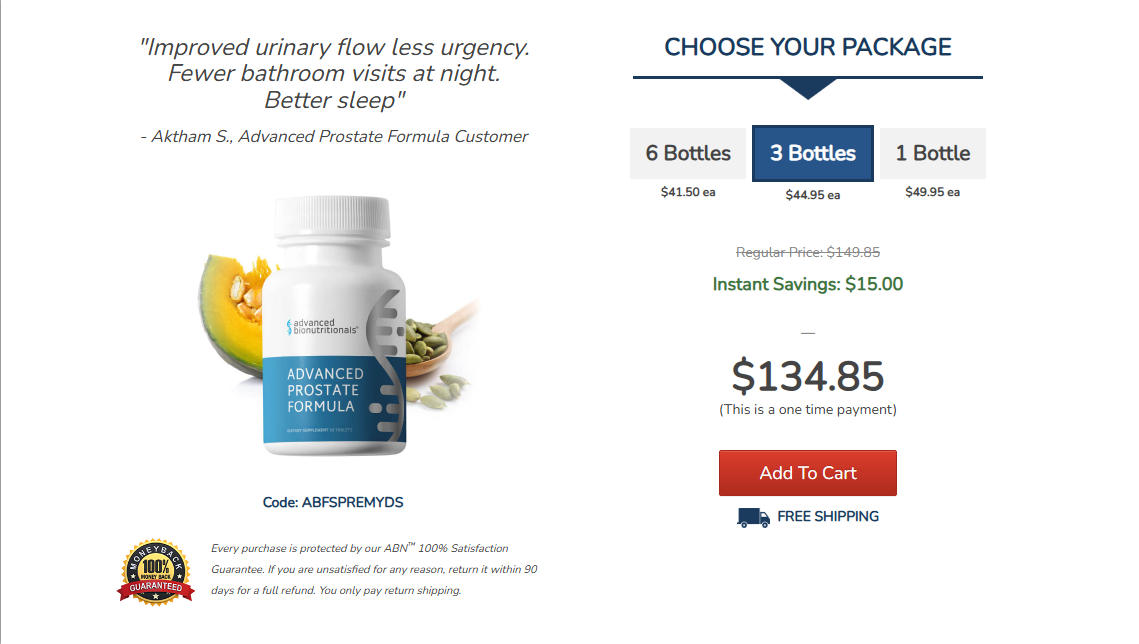Select the 6 Bottles package option
Viewport: 1139px width, 644px height.
click(x=687, y=152)
